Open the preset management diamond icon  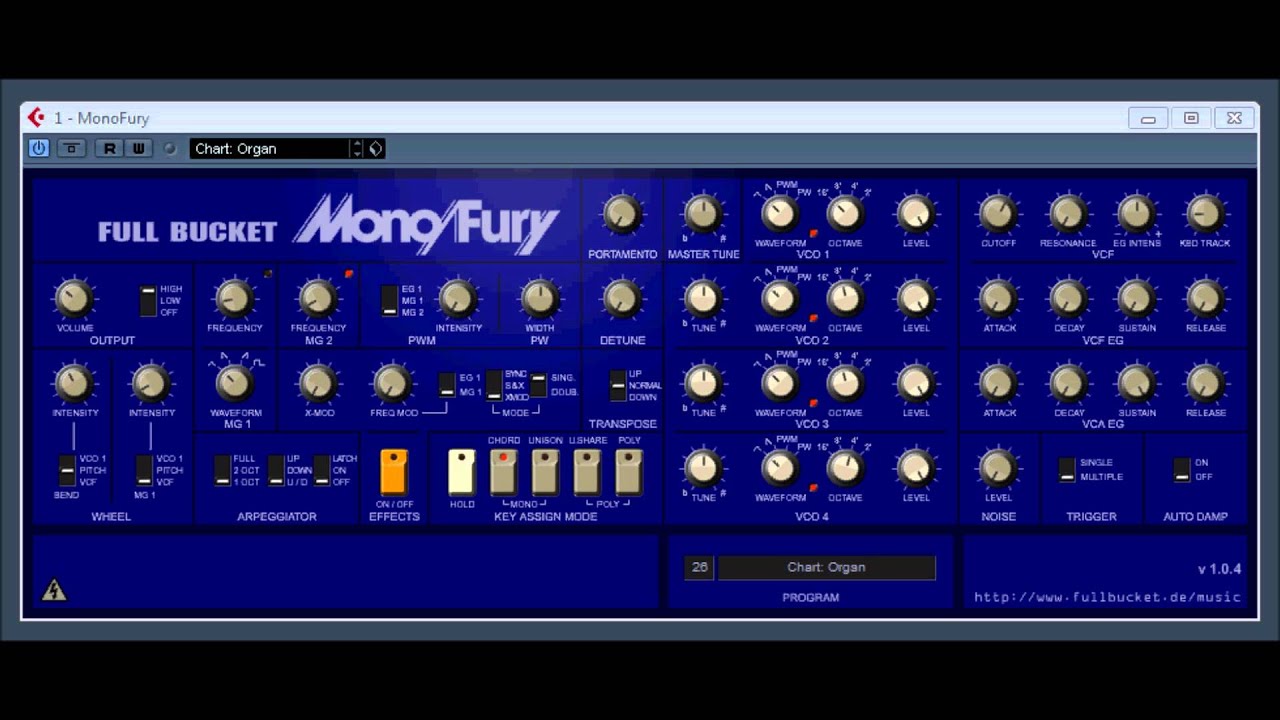[x=376, y=148]
